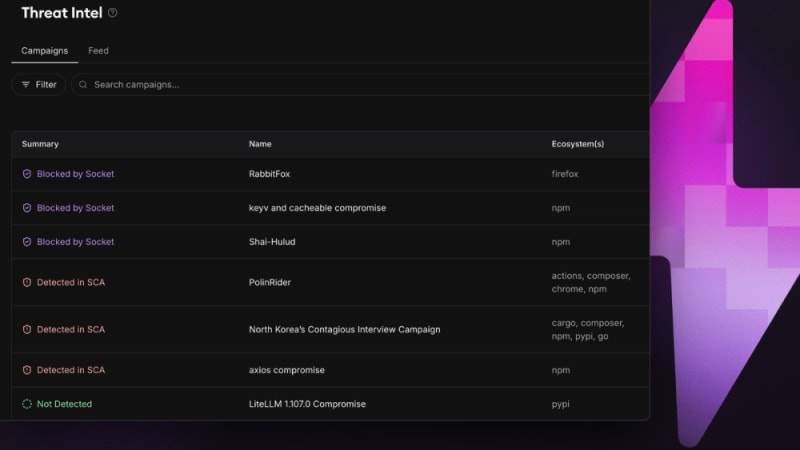Screen dimensions: 800x450
Task: Open the Feed tab
Action: pyautogui.click(x=98, y=51)
